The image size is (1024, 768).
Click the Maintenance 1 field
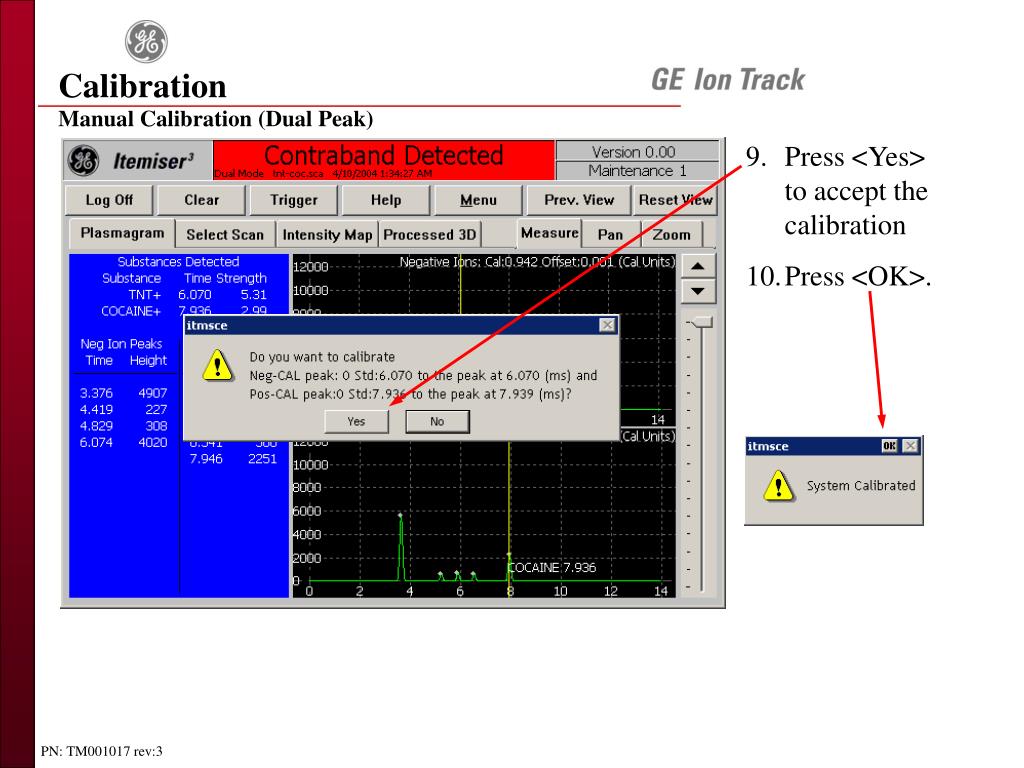[637, 170]
